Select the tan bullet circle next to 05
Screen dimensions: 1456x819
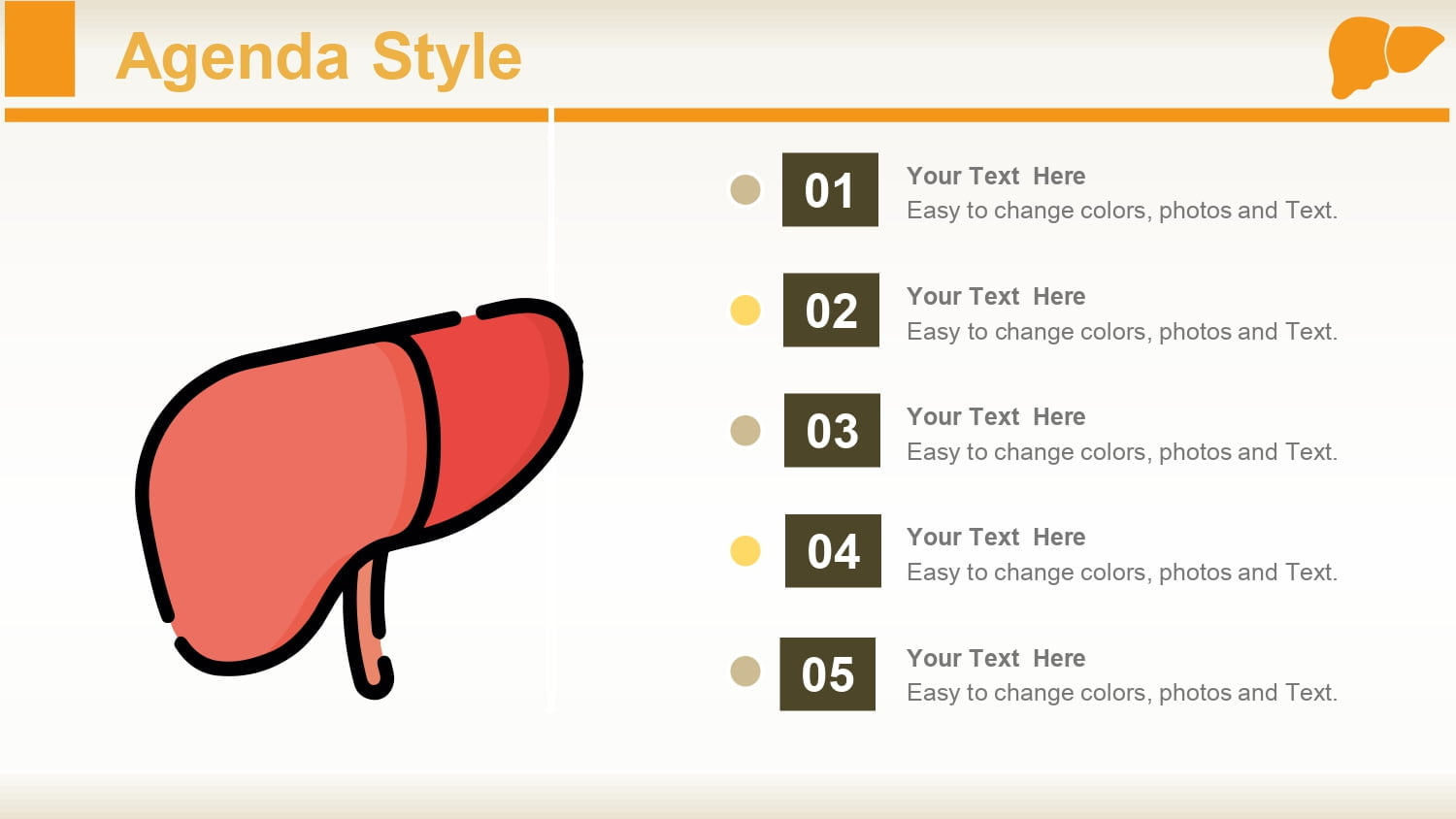[745, 671]
